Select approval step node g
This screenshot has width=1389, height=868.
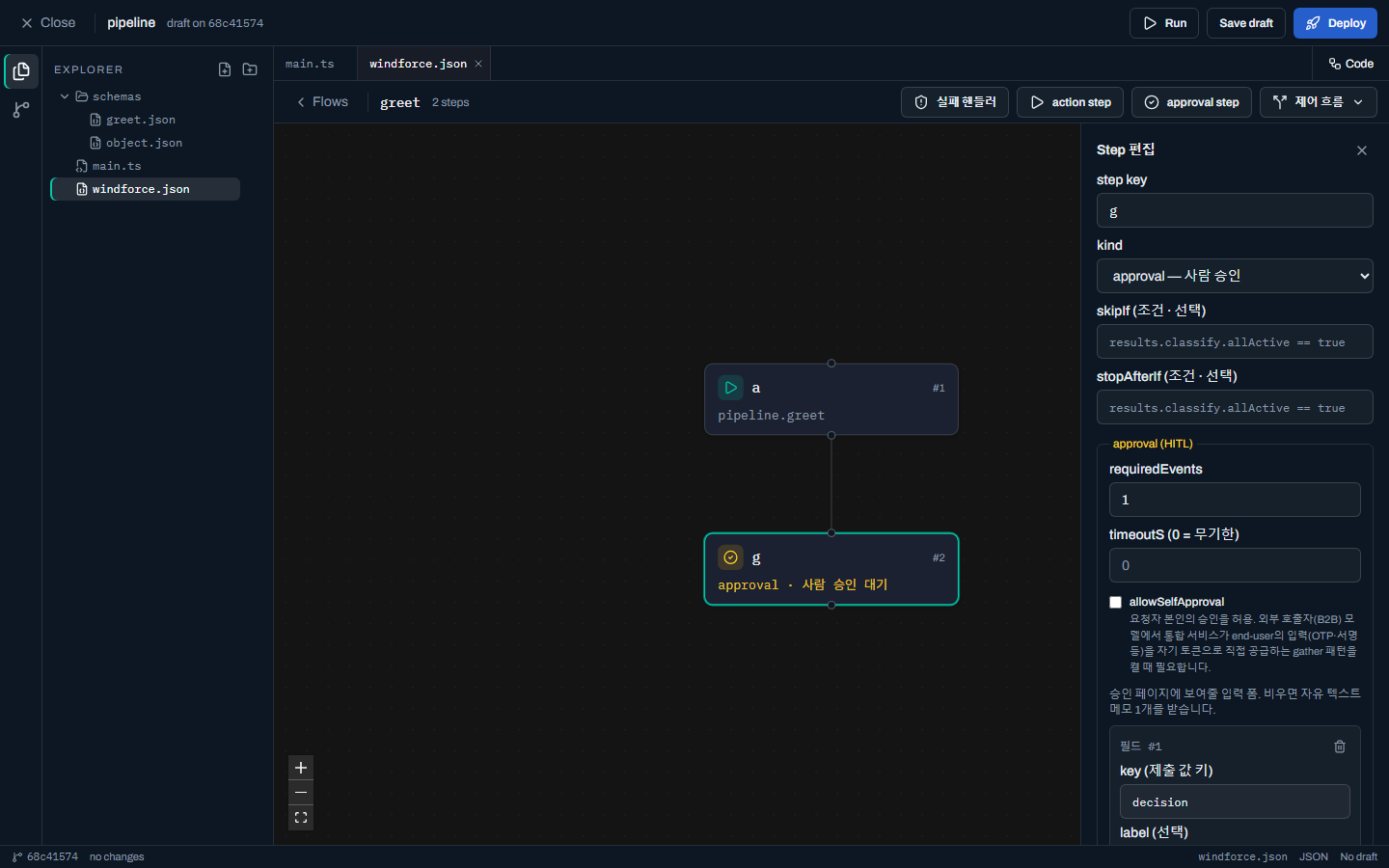831,569
